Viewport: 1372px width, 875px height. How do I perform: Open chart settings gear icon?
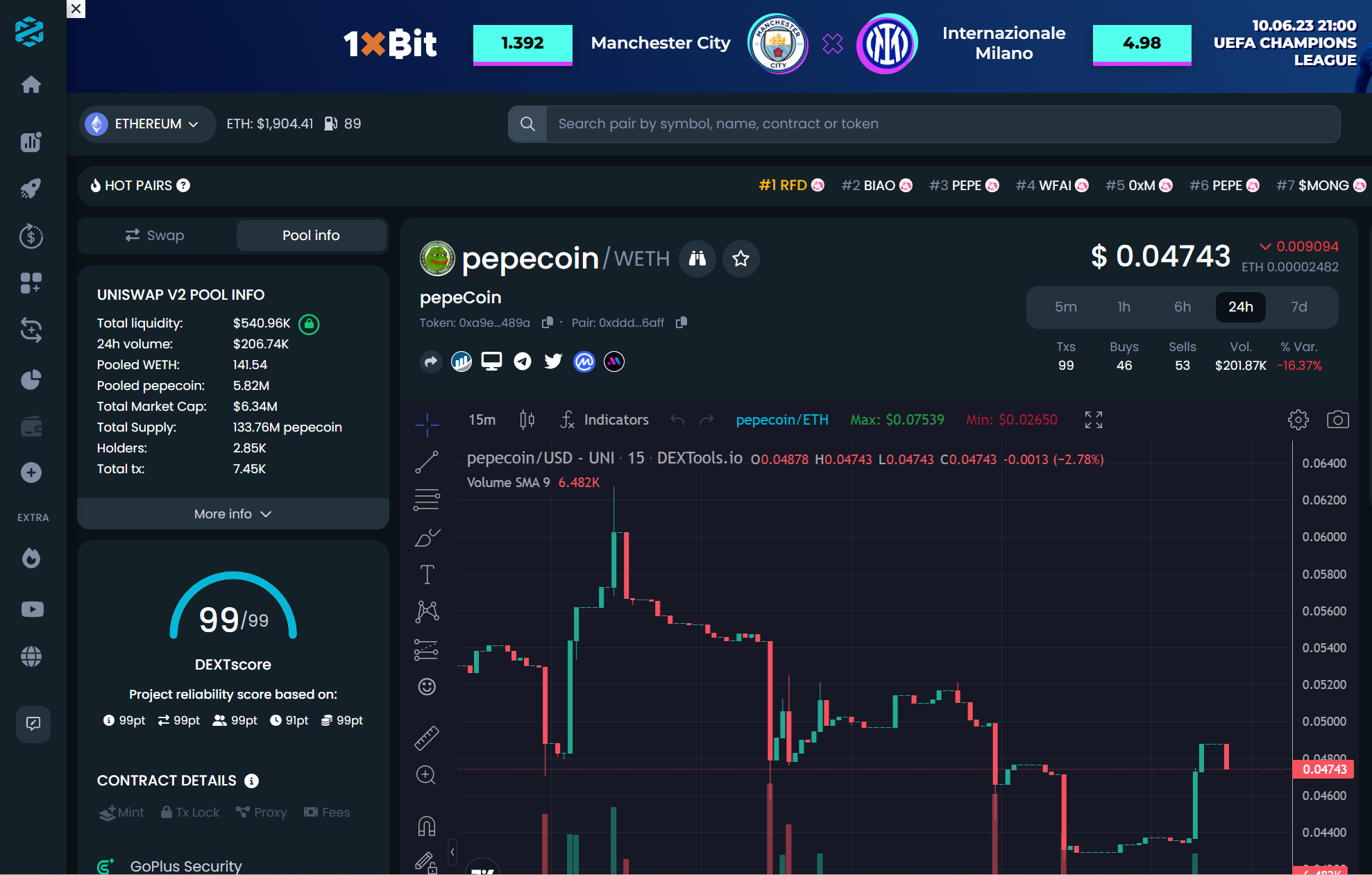[1298, 420]
